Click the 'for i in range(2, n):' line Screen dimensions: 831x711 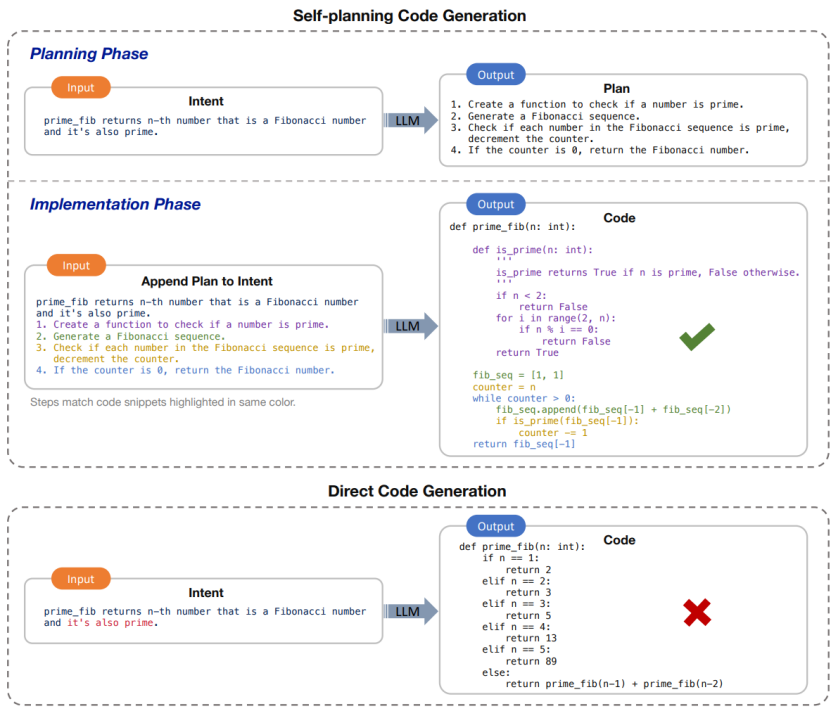(x=555, y=318)
